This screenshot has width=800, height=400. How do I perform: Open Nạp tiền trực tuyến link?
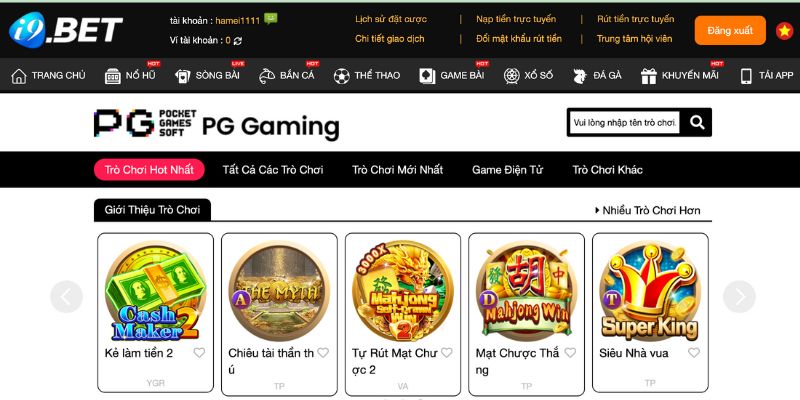pos(516,19)
